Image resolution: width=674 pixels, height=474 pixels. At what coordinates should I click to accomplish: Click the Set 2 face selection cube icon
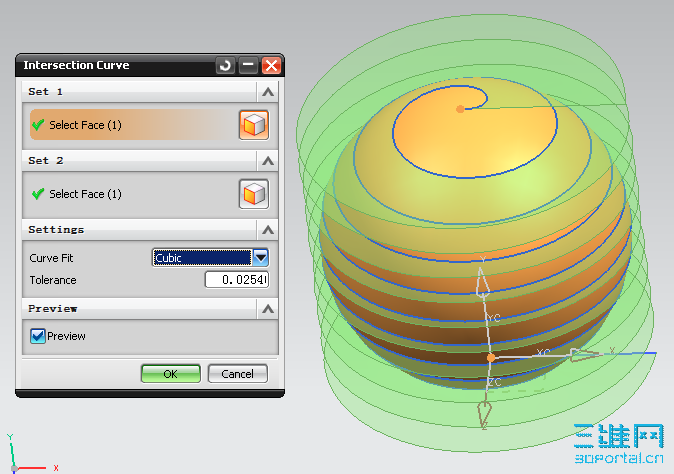pyautogui.click(x=254, y=194)
